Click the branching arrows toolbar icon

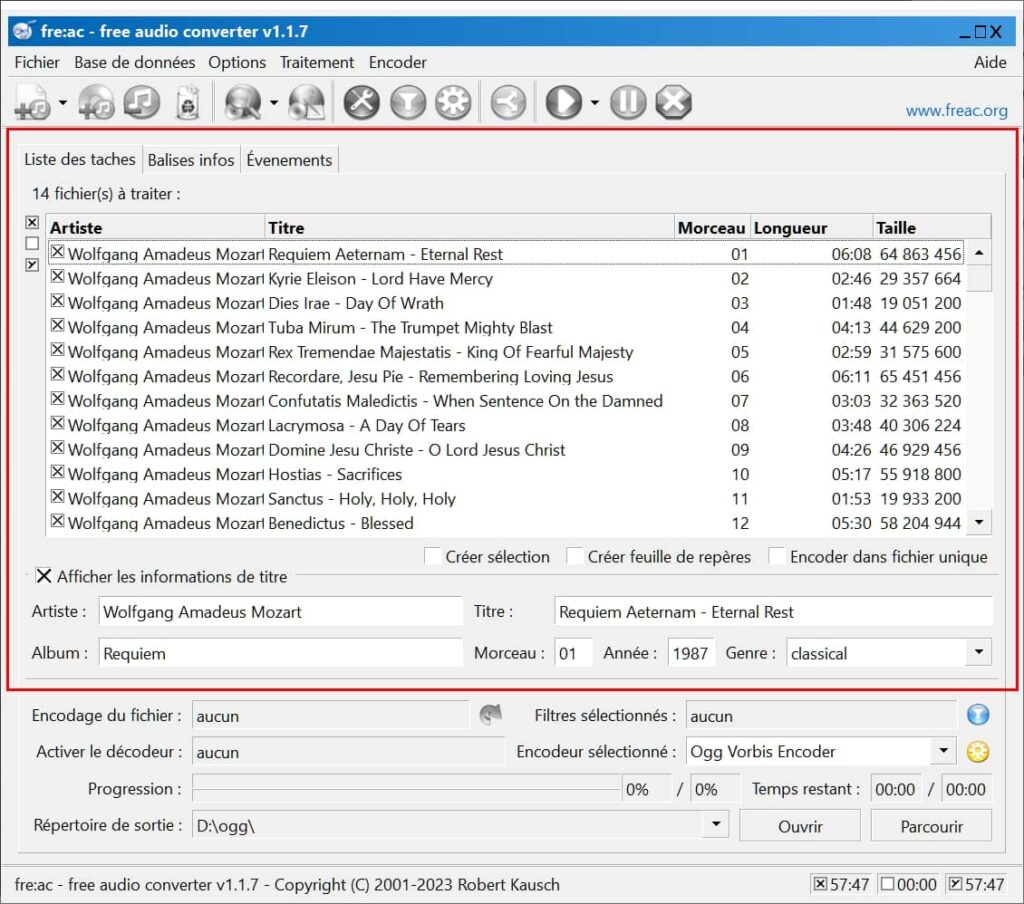508,103
